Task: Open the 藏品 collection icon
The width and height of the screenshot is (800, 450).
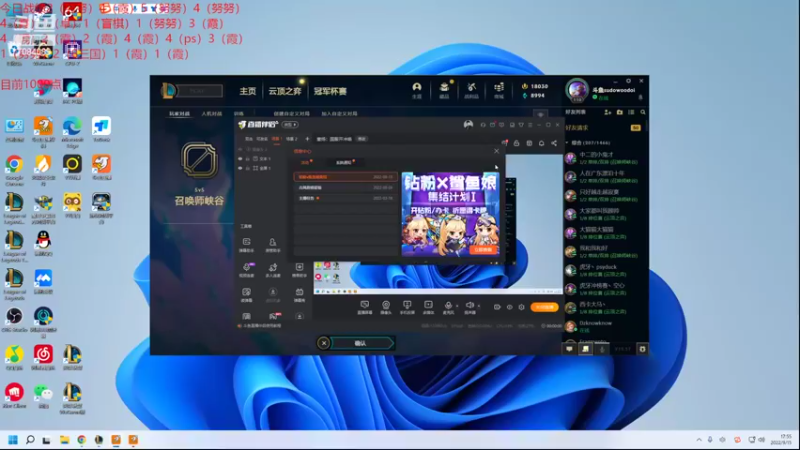Action: pos(444,89)
